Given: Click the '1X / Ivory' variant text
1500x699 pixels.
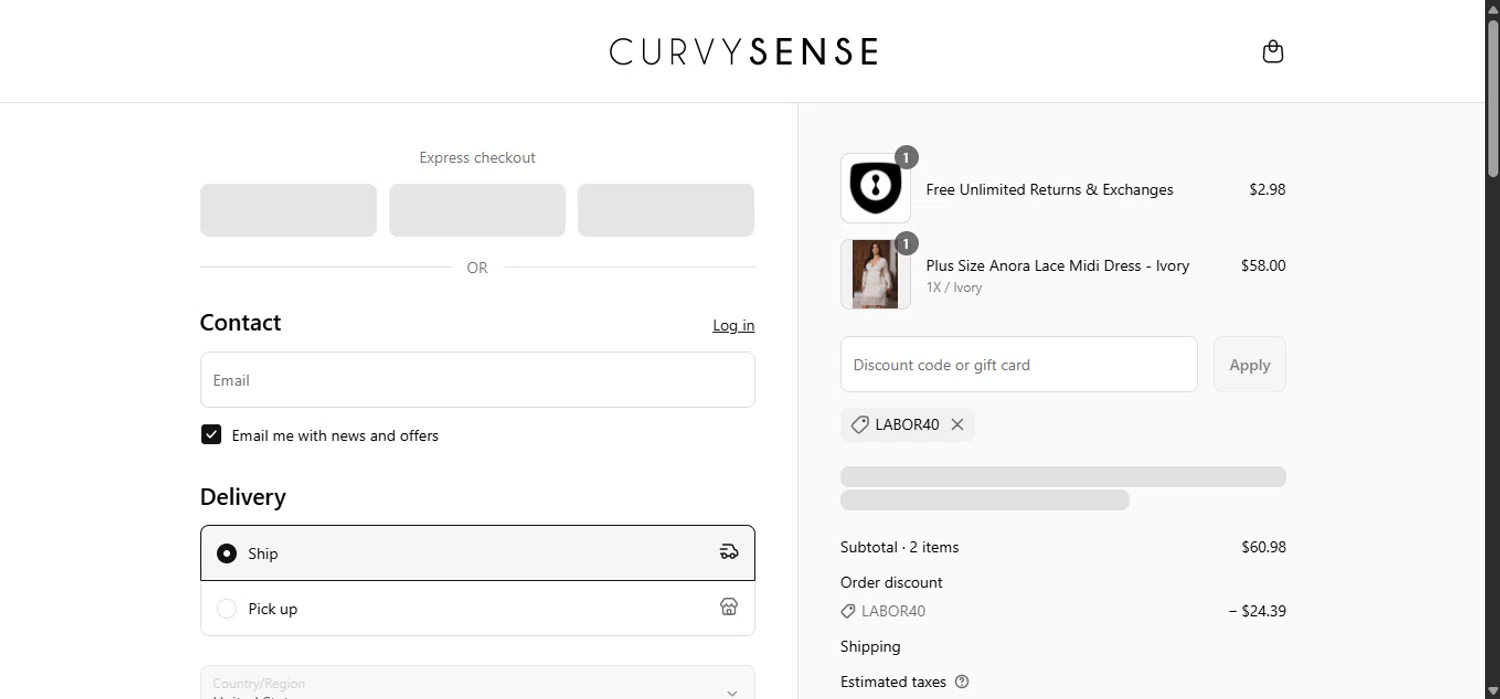Looking at the screenshot, I should [x=954, y=287].
